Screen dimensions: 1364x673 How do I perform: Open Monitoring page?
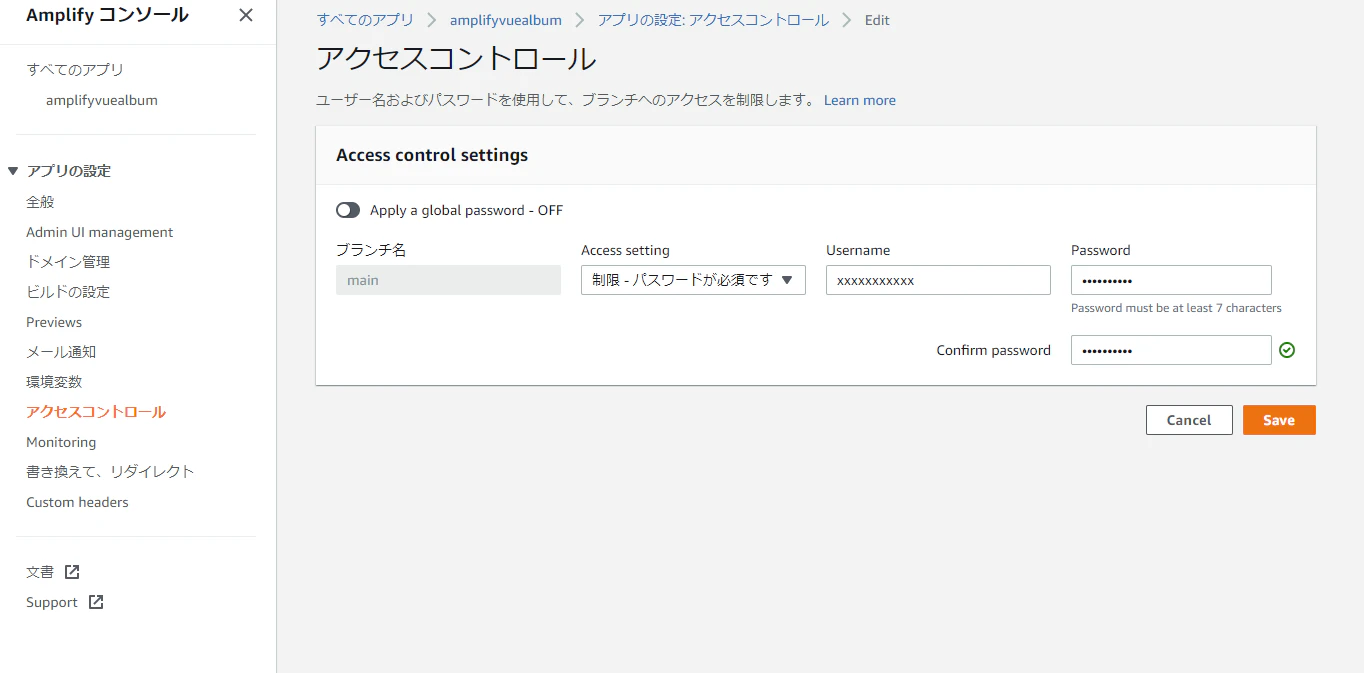click(x=61, y=442)
